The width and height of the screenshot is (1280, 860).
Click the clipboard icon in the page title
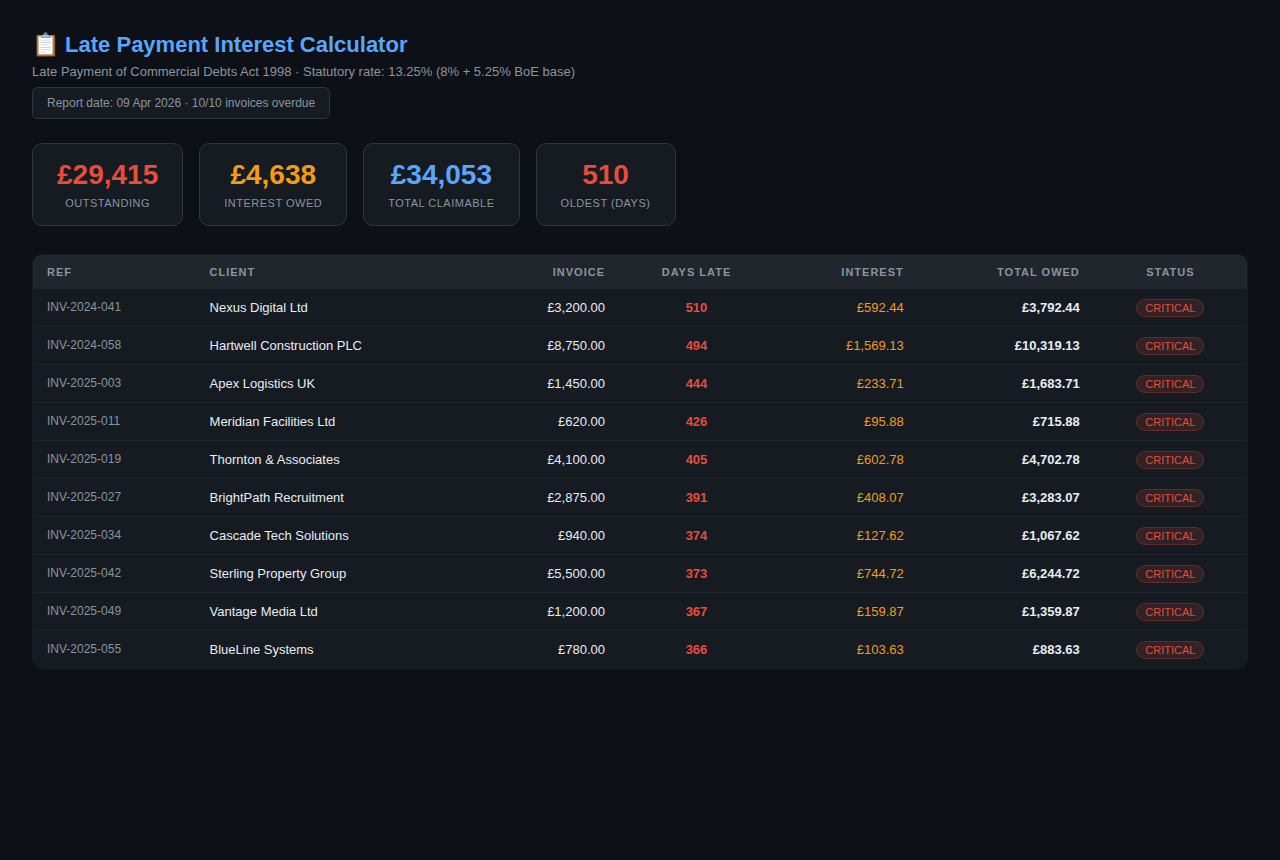(45, 44)
